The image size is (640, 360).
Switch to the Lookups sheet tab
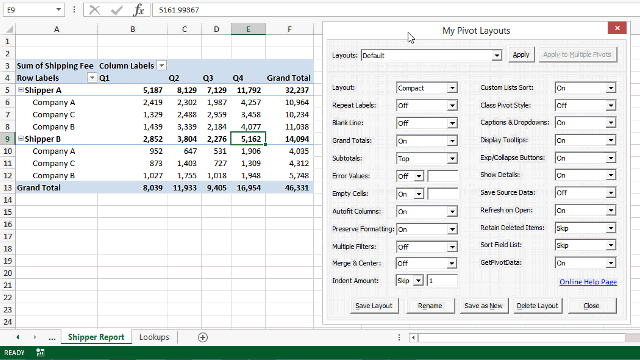tap(154, 337)
